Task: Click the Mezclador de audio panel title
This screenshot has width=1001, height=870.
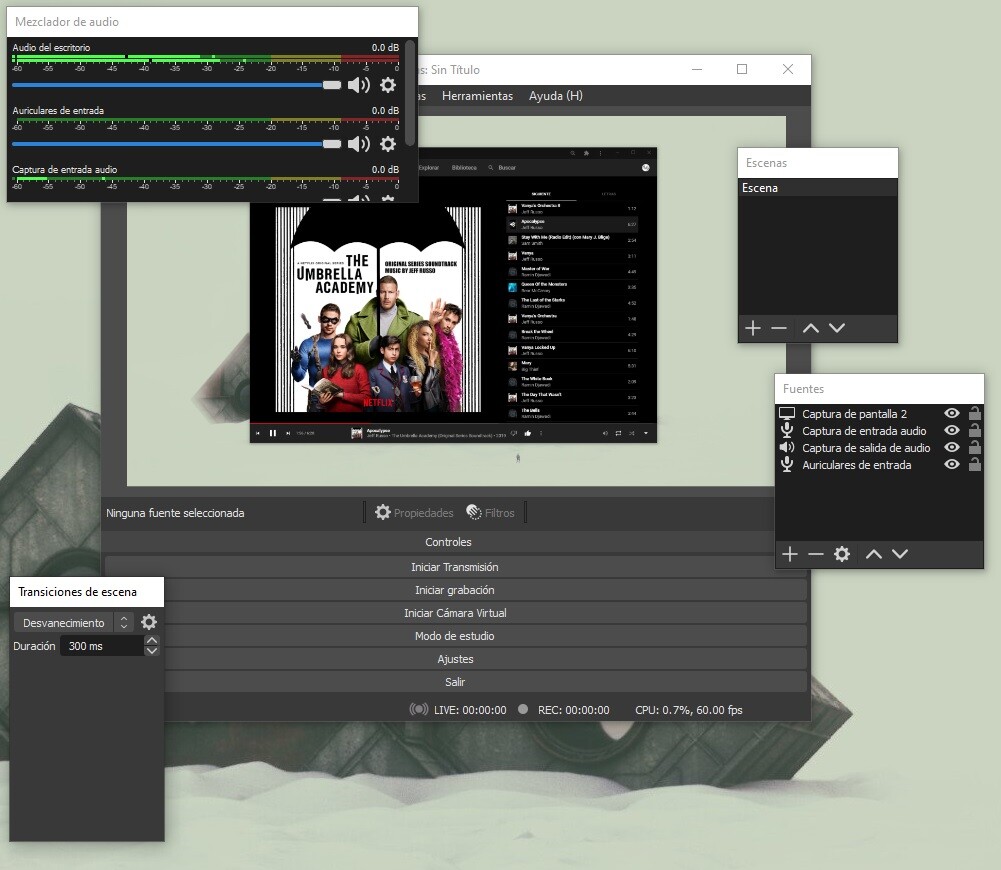Action: pos(66,22)
